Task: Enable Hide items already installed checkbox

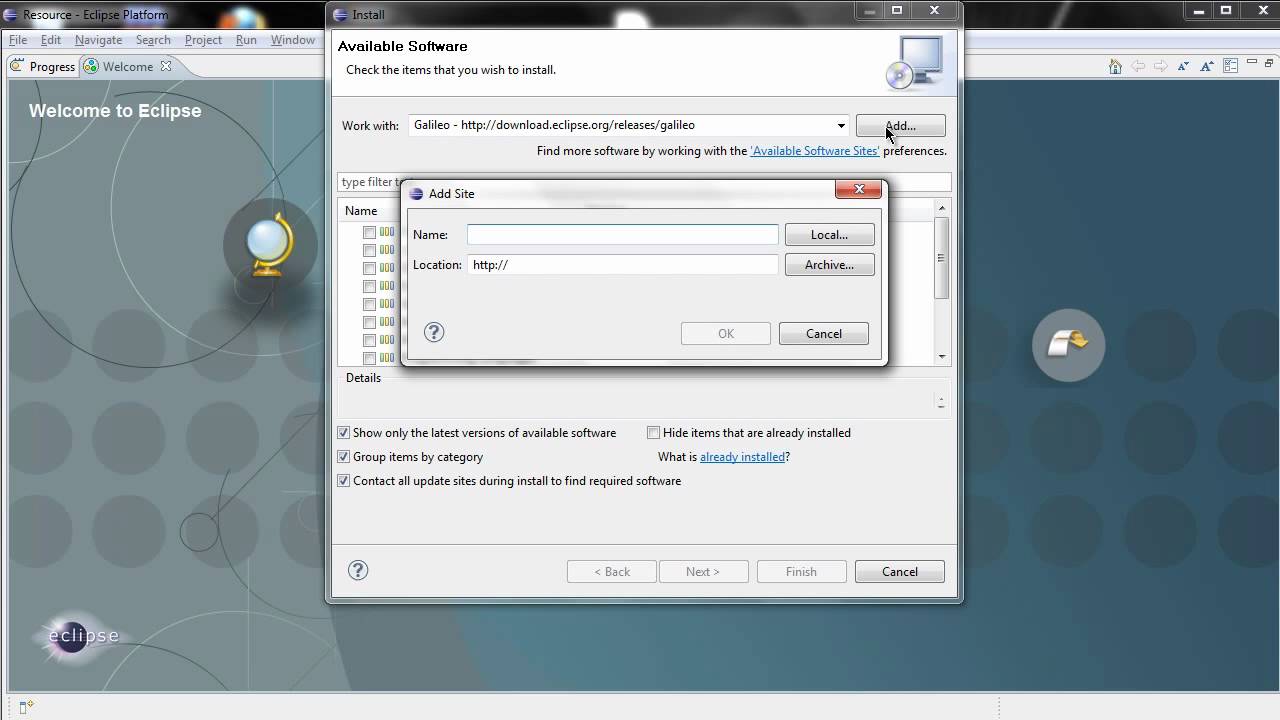Action: (x=653, y=433)
